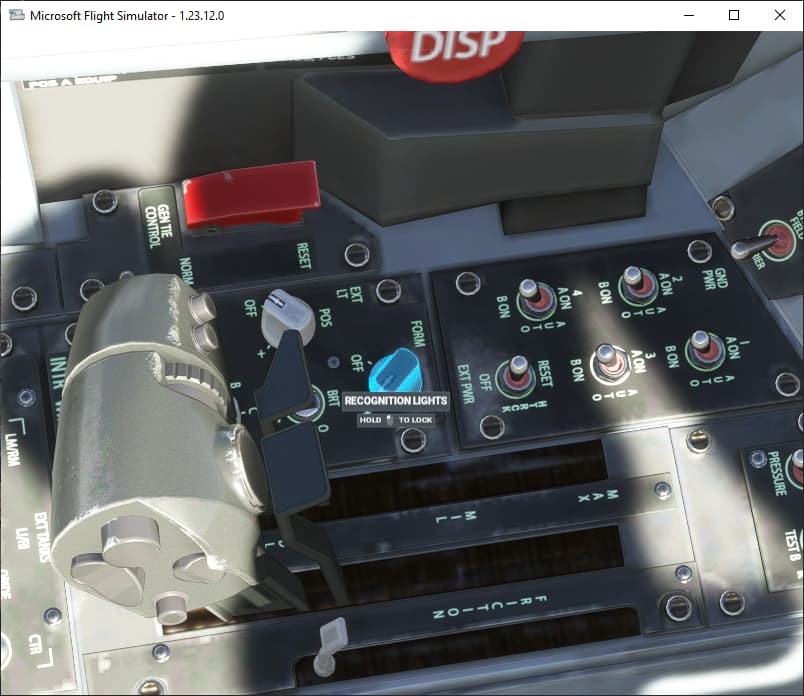The image size is (804, 696).
Task: Push the red DISP button
Action: click(x=455, y=54)
